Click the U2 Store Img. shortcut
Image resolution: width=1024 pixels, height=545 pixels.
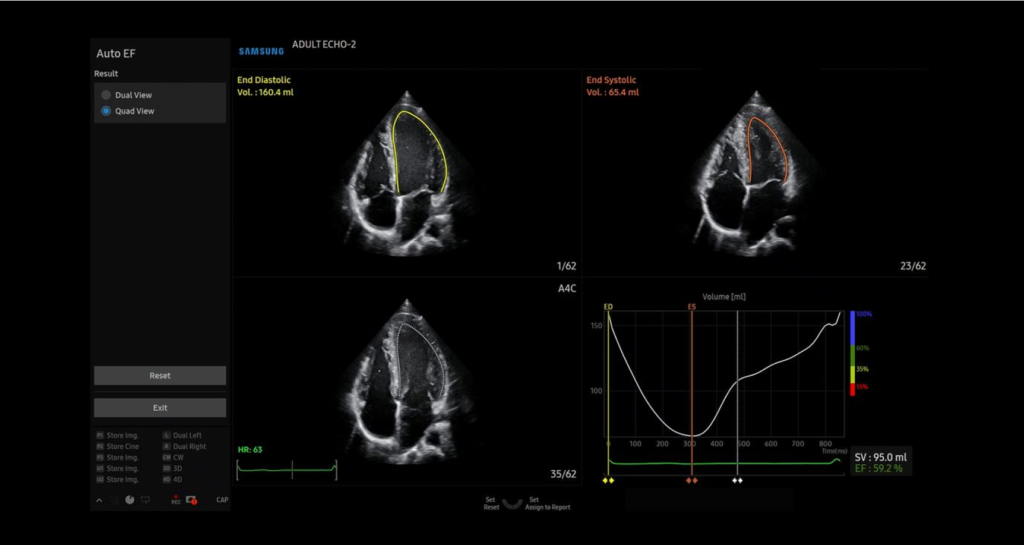(118, 480)
